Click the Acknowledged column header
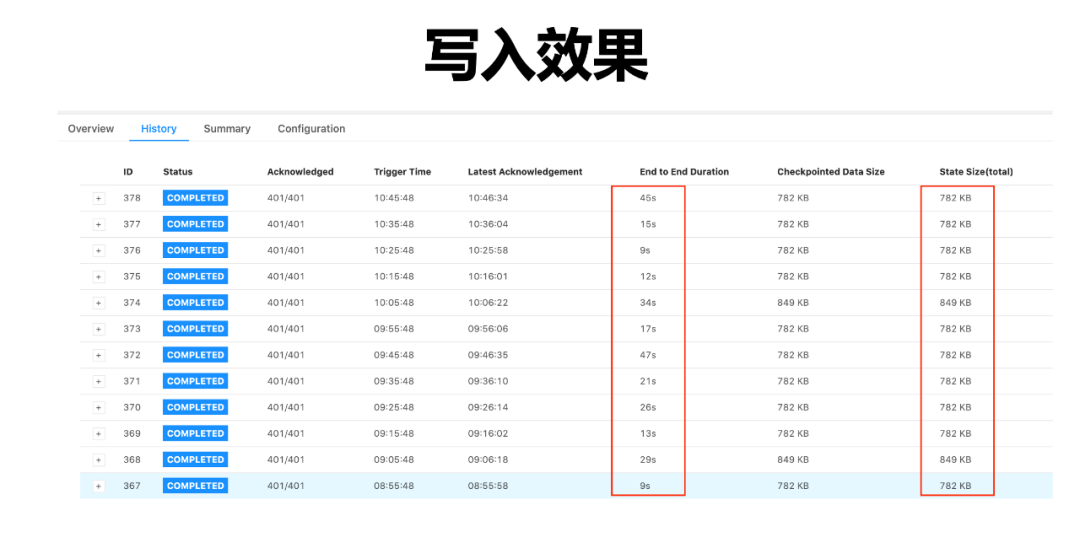Viewport: 1080px width, 548px height. (300, 172)
